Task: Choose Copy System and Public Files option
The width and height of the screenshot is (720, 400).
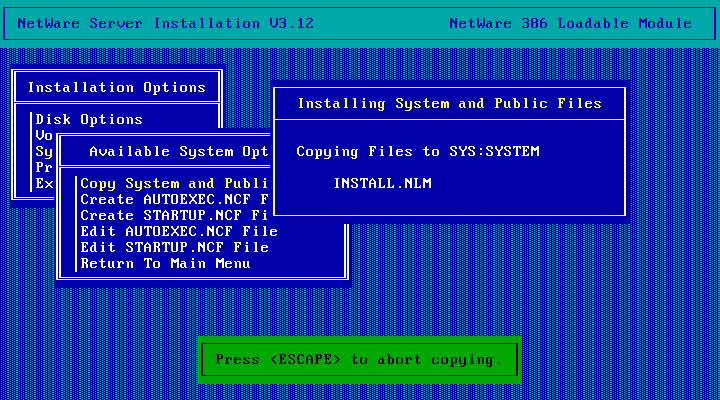Action: 174,183
